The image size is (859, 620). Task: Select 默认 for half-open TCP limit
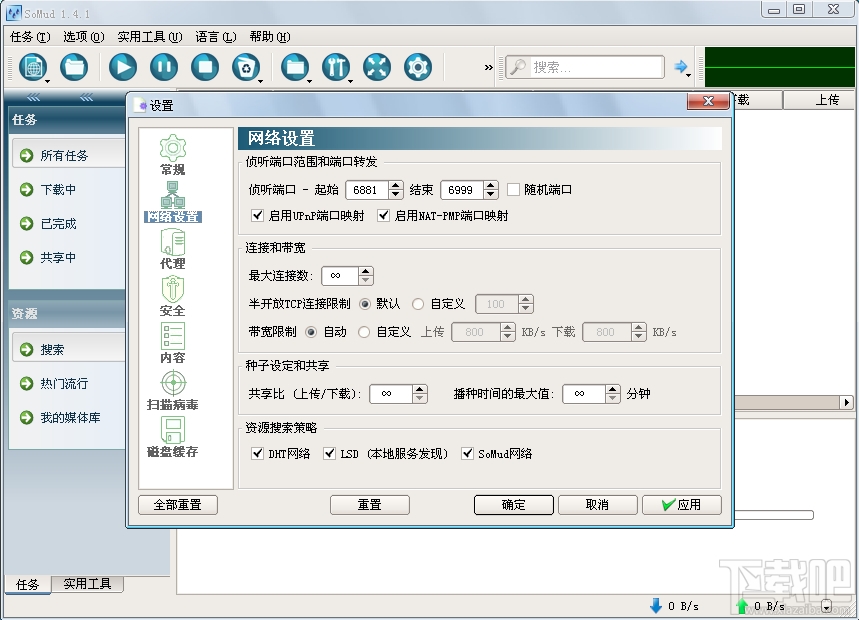[x=365, y=303]
